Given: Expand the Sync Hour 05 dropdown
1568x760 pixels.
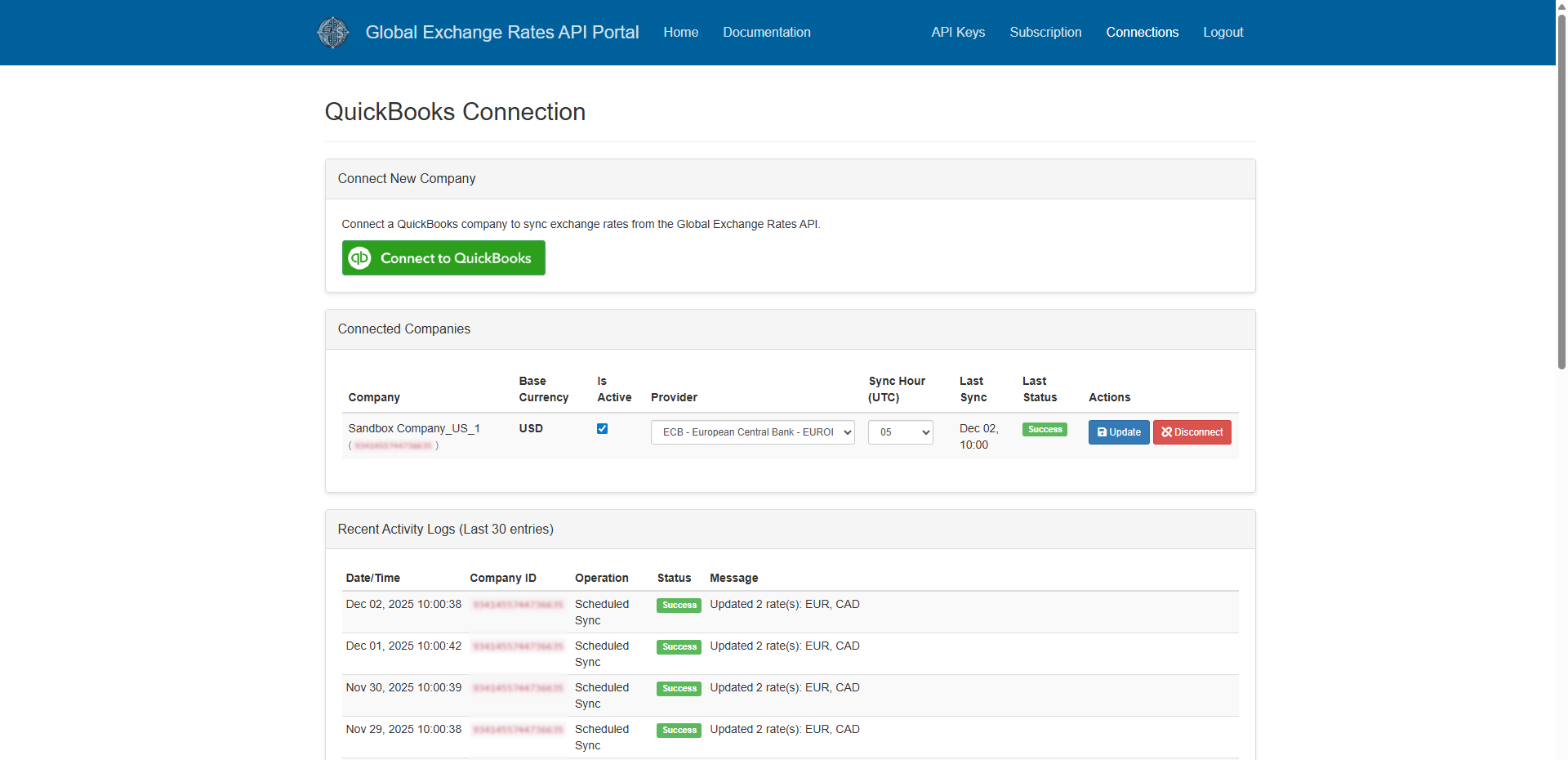Looking at the screenshot, I should [900, 432].
